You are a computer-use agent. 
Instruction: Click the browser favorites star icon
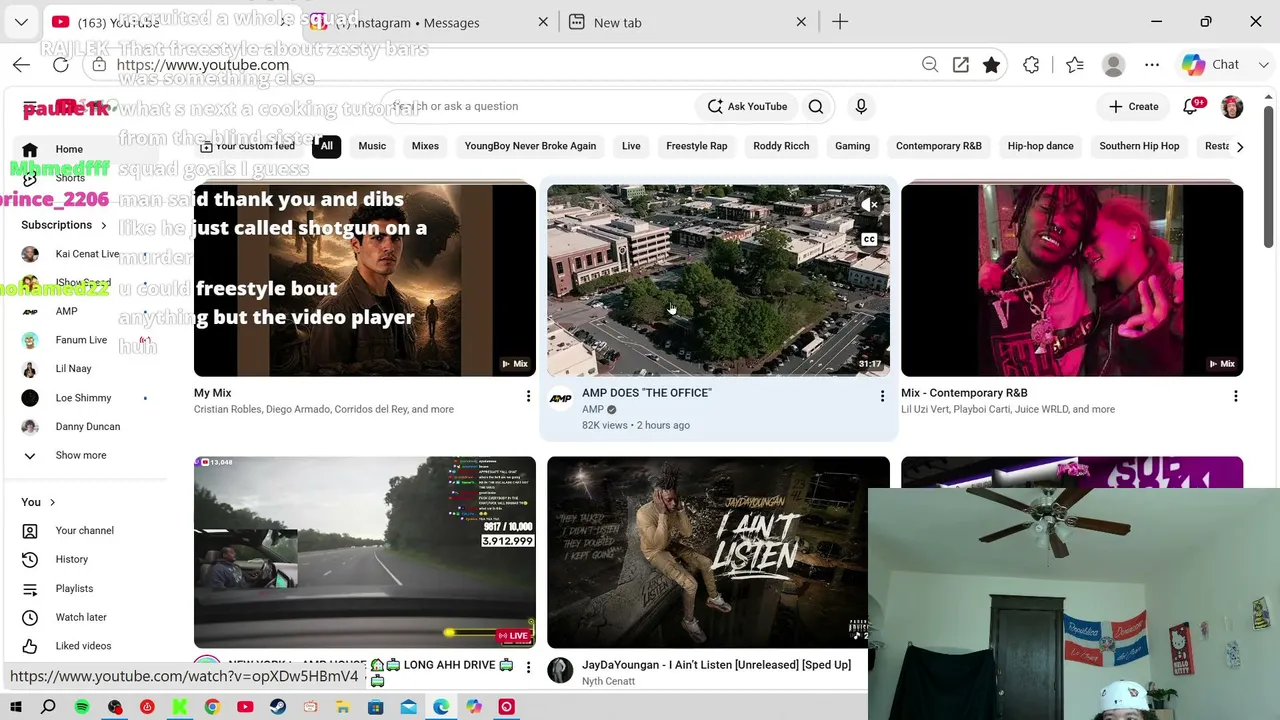[x=991, y=65]
